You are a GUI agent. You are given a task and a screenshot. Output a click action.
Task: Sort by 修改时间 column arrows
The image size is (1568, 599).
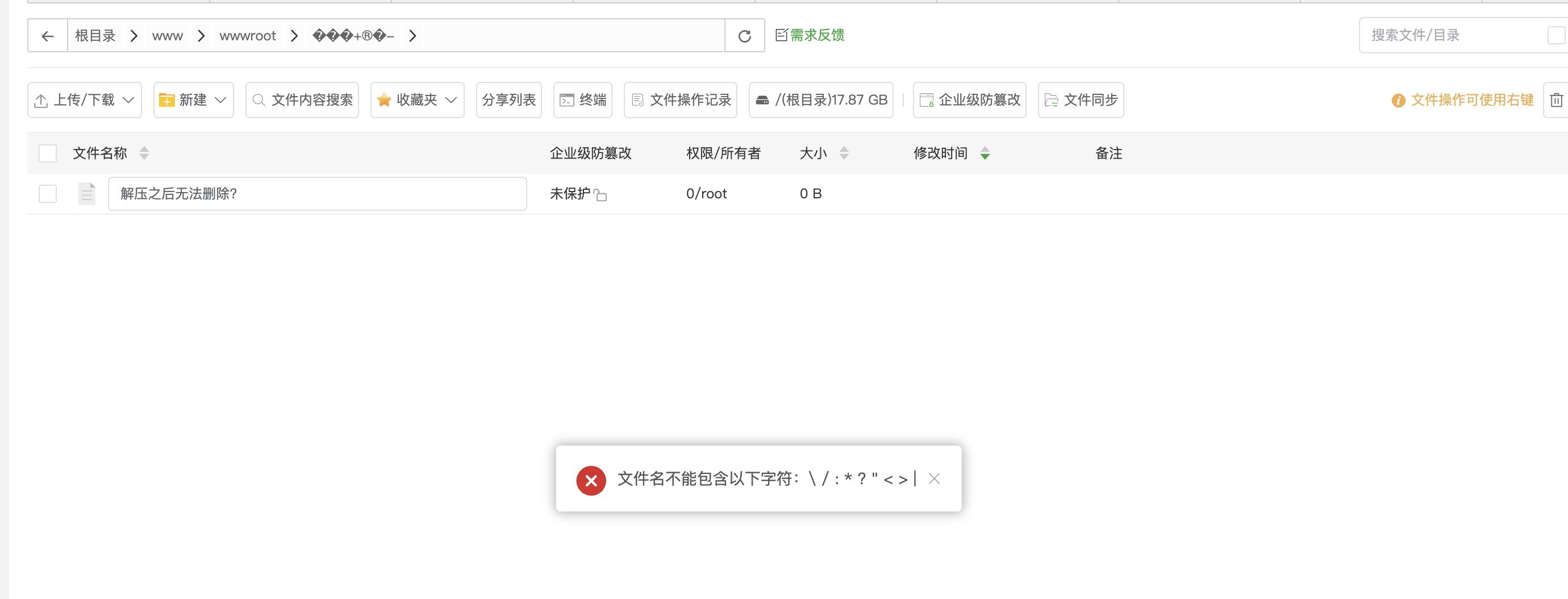tap(985, 153)
